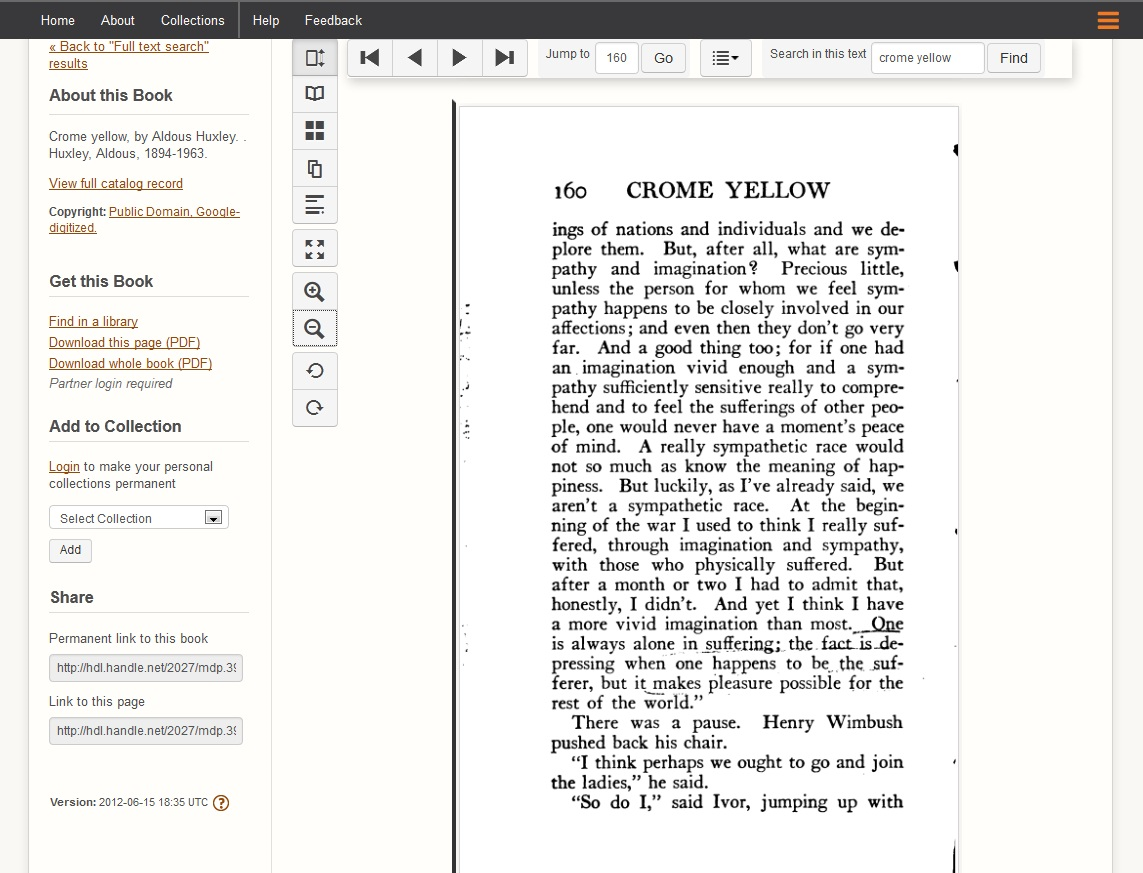Rotate page clockwise

point(315,408)
